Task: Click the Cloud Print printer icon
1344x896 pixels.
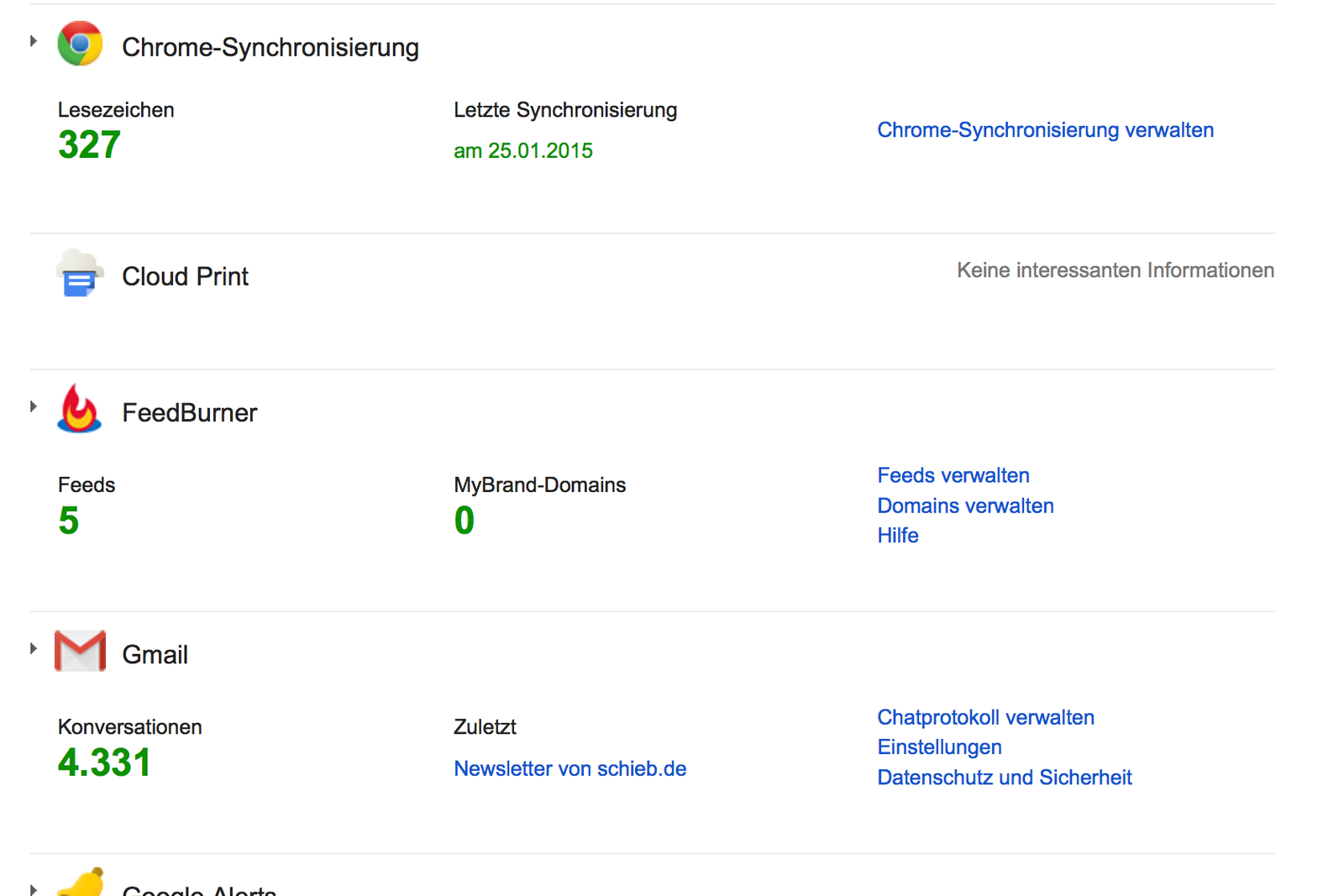Action: [80, 273]
